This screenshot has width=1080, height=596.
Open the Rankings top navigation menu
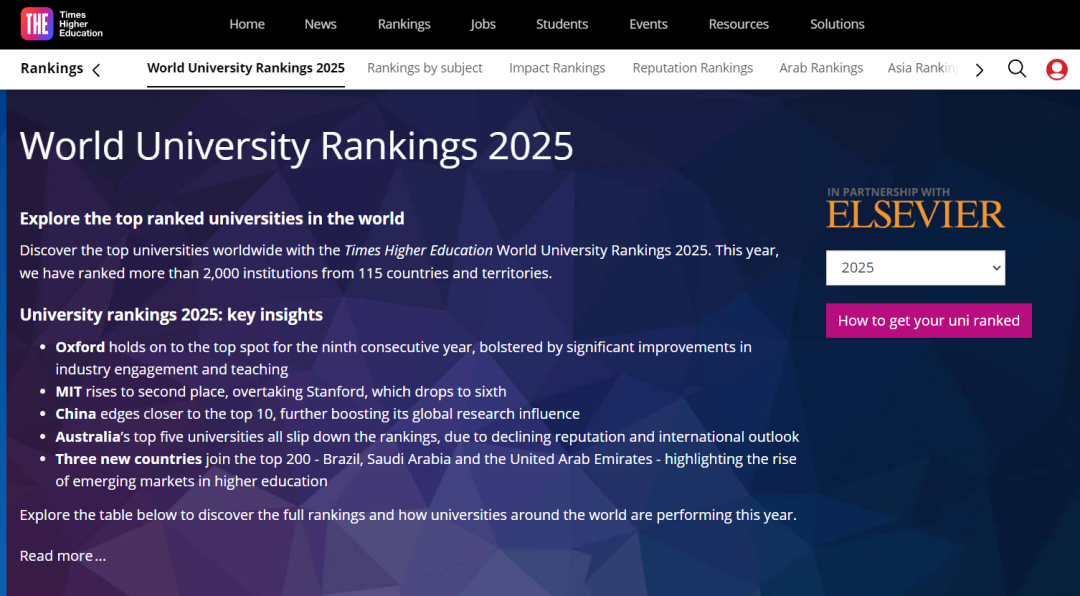(404, 24)
